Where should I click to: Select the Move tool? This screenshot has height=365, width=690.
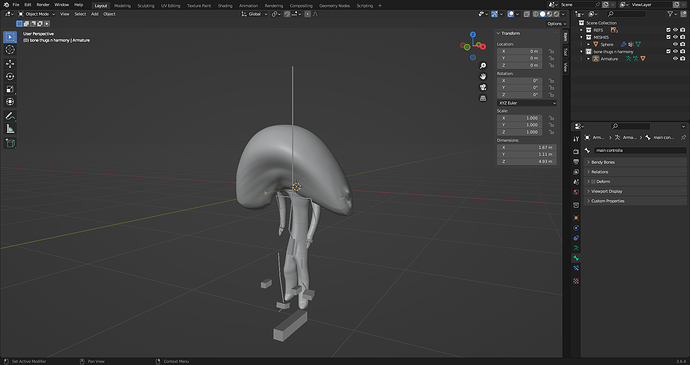click(x=10, y=64)
